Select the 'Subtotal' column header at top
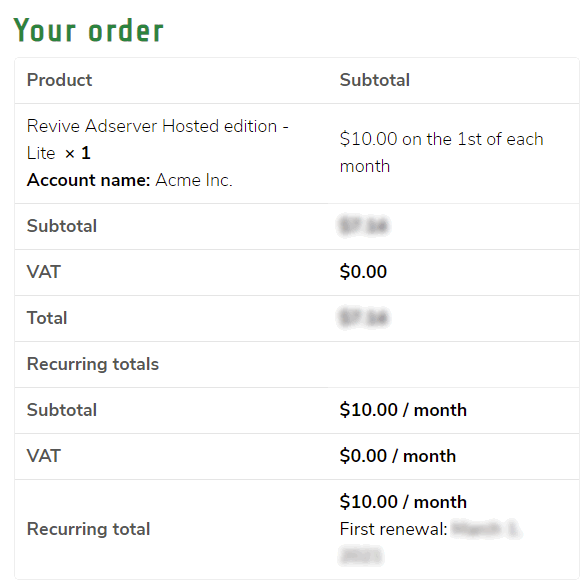587x588 pixels. pyautogui.click(x=375, y=80)
